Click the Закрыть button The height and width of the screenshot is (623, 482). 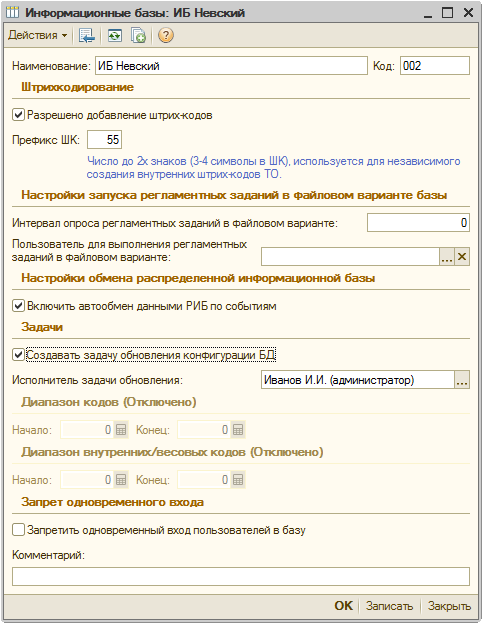[x=449, y=606]
